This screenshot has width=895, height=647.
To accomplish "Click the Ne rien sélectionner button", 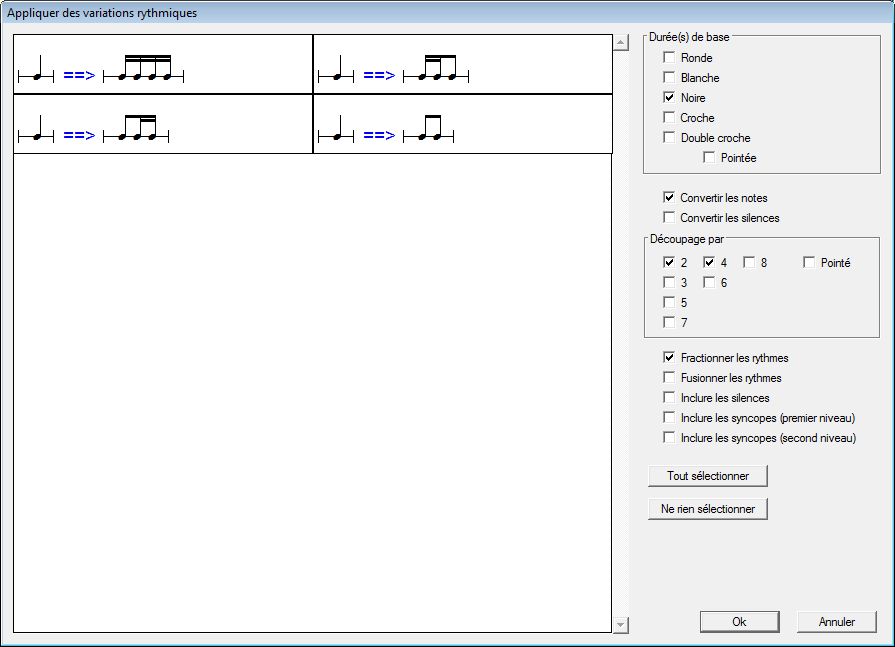I will click(x=708, y=509).
